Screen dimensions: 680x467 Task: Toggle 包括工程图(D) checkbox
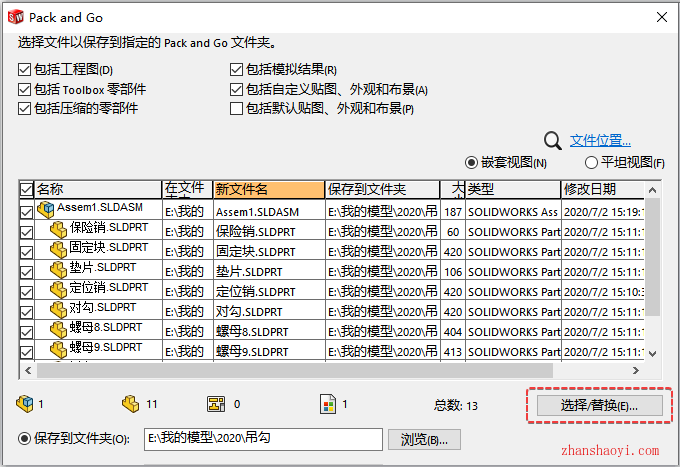(x=24, y=69)
